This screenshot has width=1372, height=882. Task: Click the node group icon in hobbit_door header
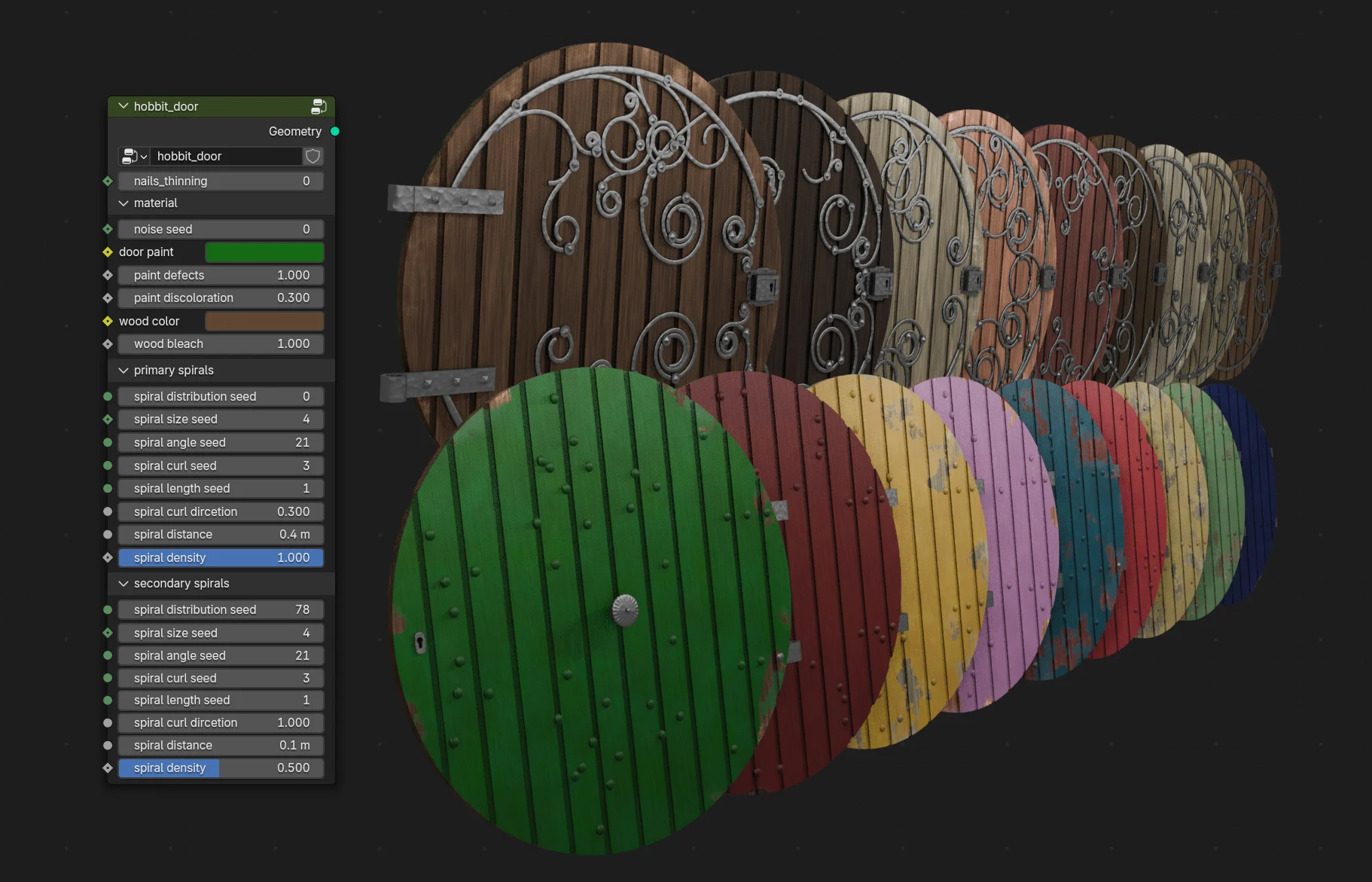pos(319,106)
